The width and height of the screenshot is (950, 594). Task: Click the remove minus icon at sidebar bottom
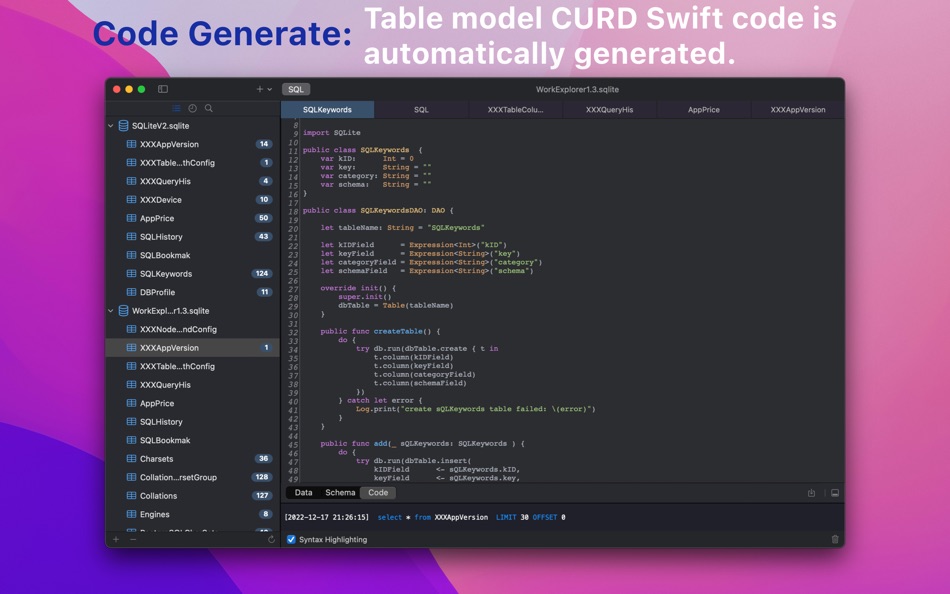pyautogui.click(x=133, y=539)
